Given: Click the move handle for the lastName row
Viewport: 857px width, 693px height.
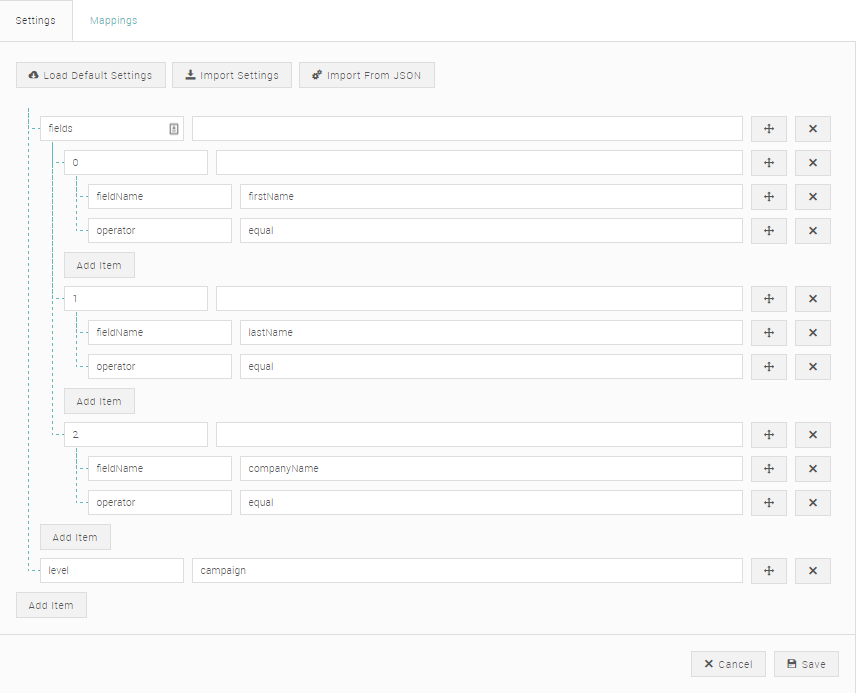Looking at the screenshot, I should click(768, 333).
